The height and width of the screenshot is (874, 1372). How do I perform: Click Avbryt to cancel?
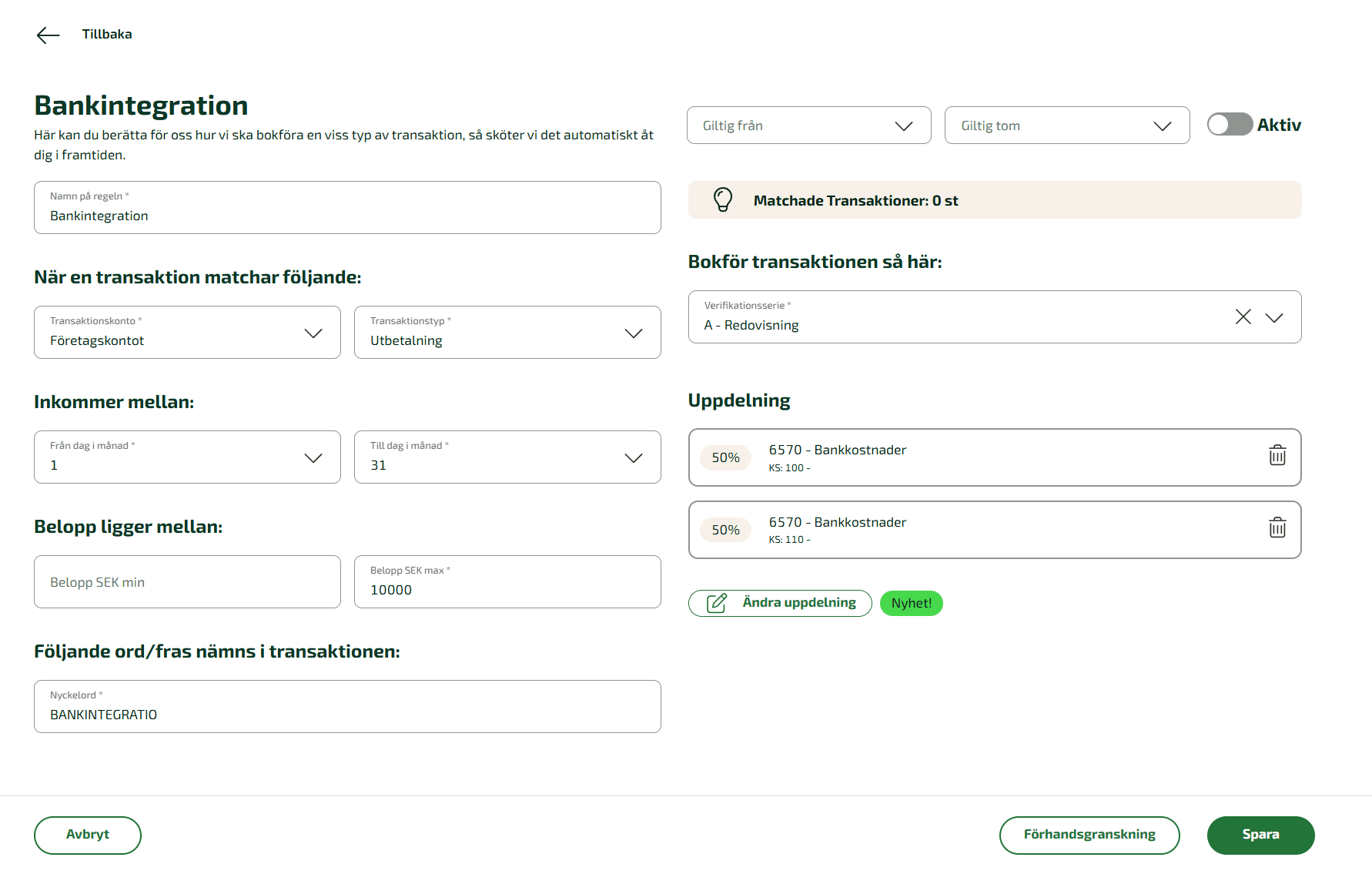[x=87, y=835]
